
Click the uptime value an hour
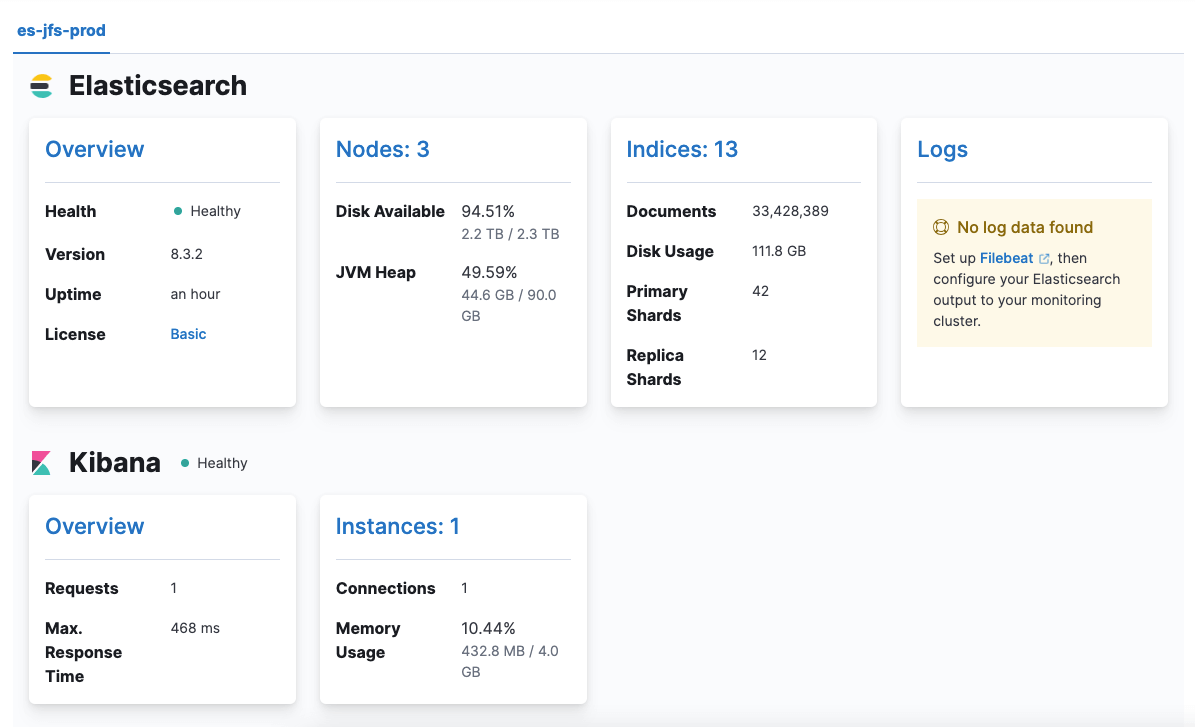[195, 294]
